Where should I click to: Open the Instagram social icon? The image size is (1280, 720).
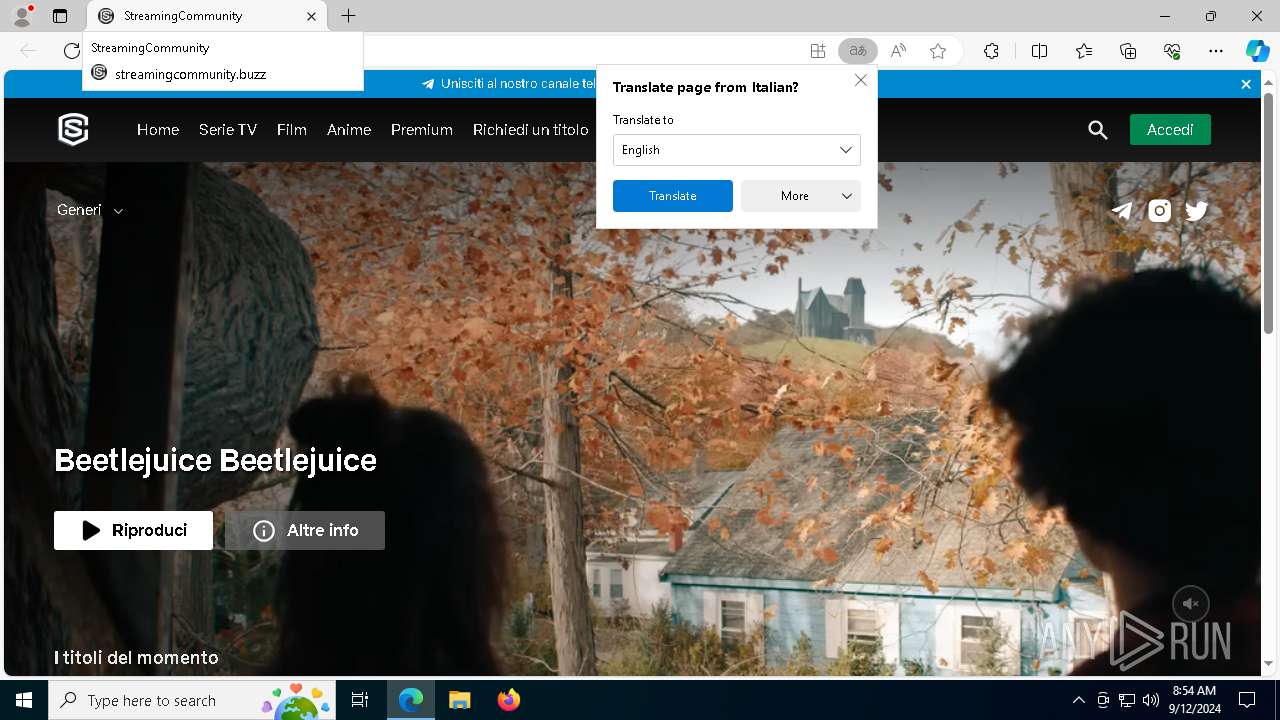pyautogui.click(x=1159, y=211)
